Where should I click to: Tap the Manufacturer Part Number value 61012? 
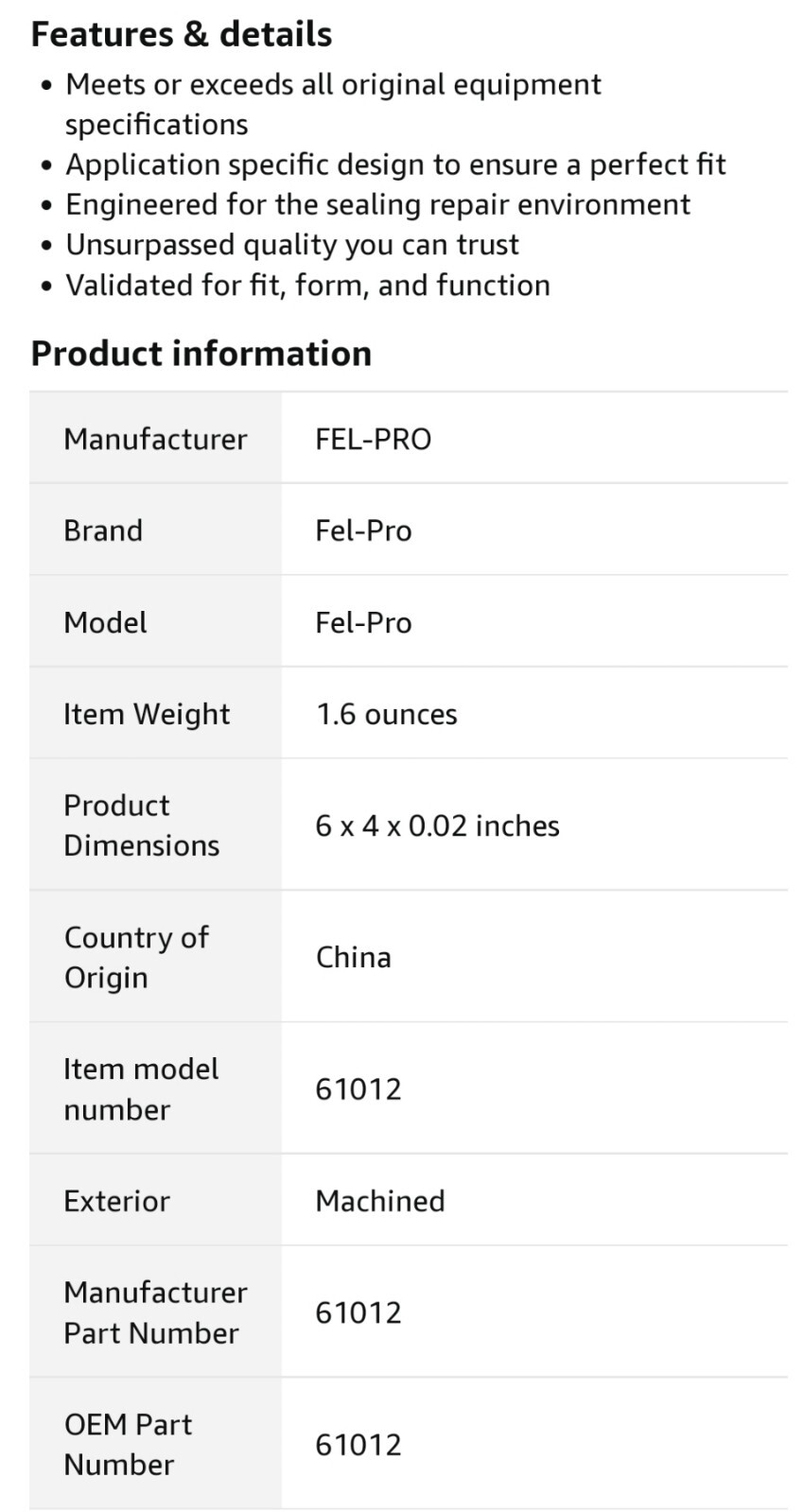[x=358, y=1312]
